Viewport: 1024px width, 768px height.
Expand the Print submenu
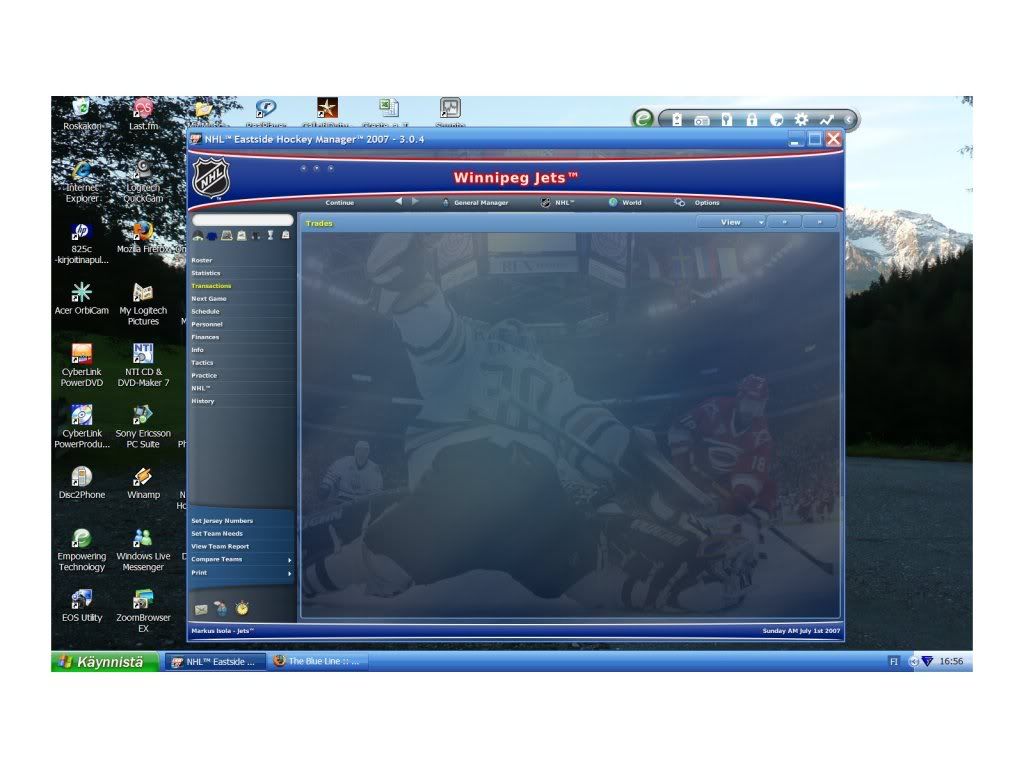pos(241,573)
